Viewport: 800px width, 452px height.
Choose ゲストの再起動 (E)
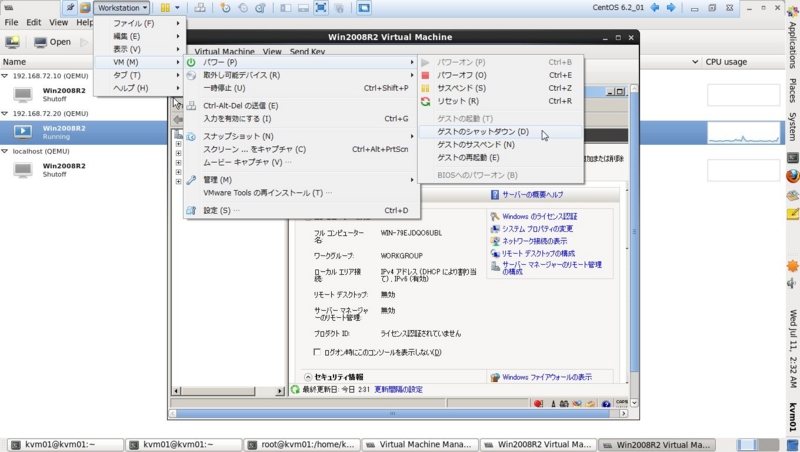(501, 158)
